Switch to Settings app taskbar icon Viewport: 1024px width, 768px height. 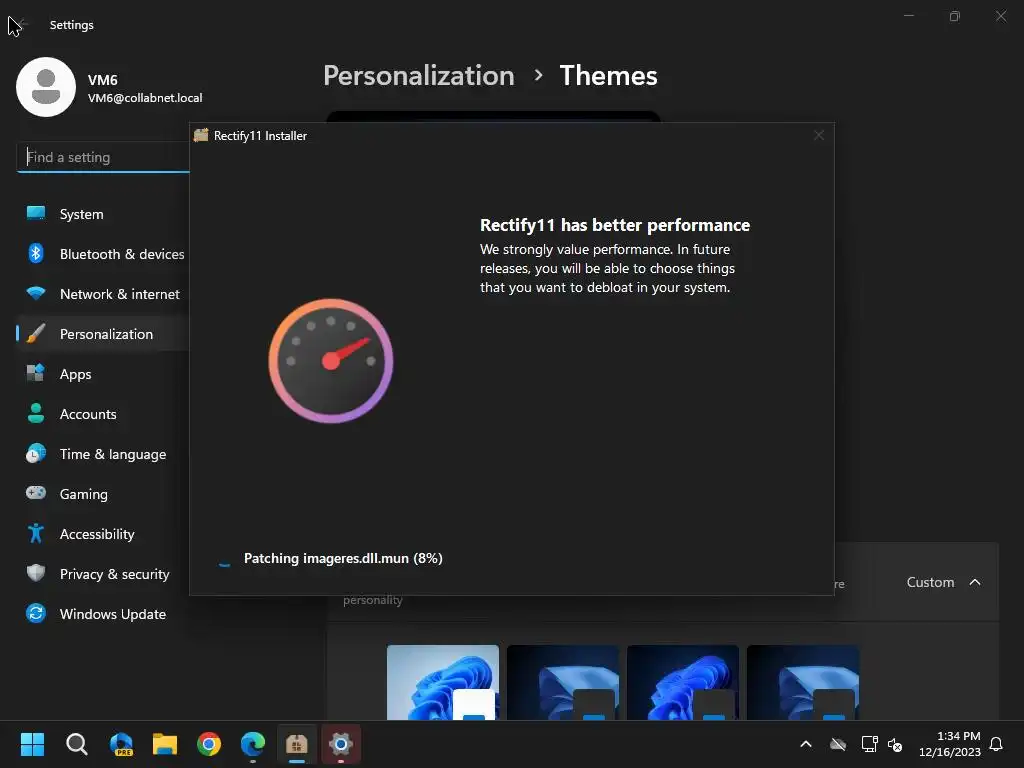pyautogui.click(x=341, y=744)
